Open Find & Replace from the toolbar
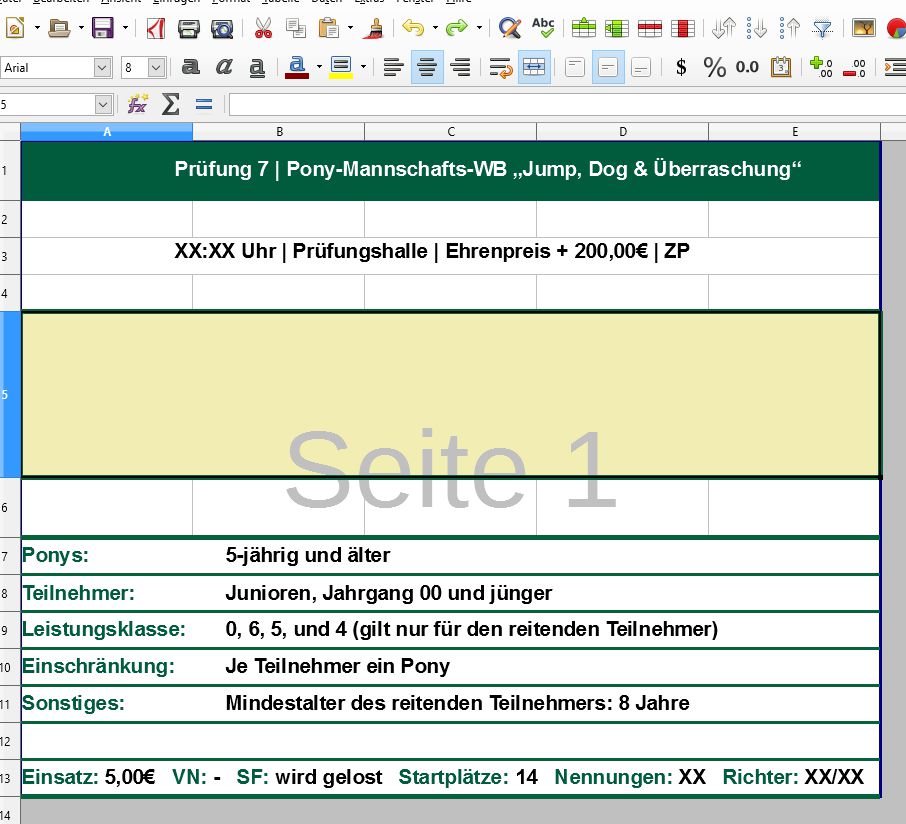Image resolution: width=906 pixels, height=824 pixels. (x=510, y=28)
